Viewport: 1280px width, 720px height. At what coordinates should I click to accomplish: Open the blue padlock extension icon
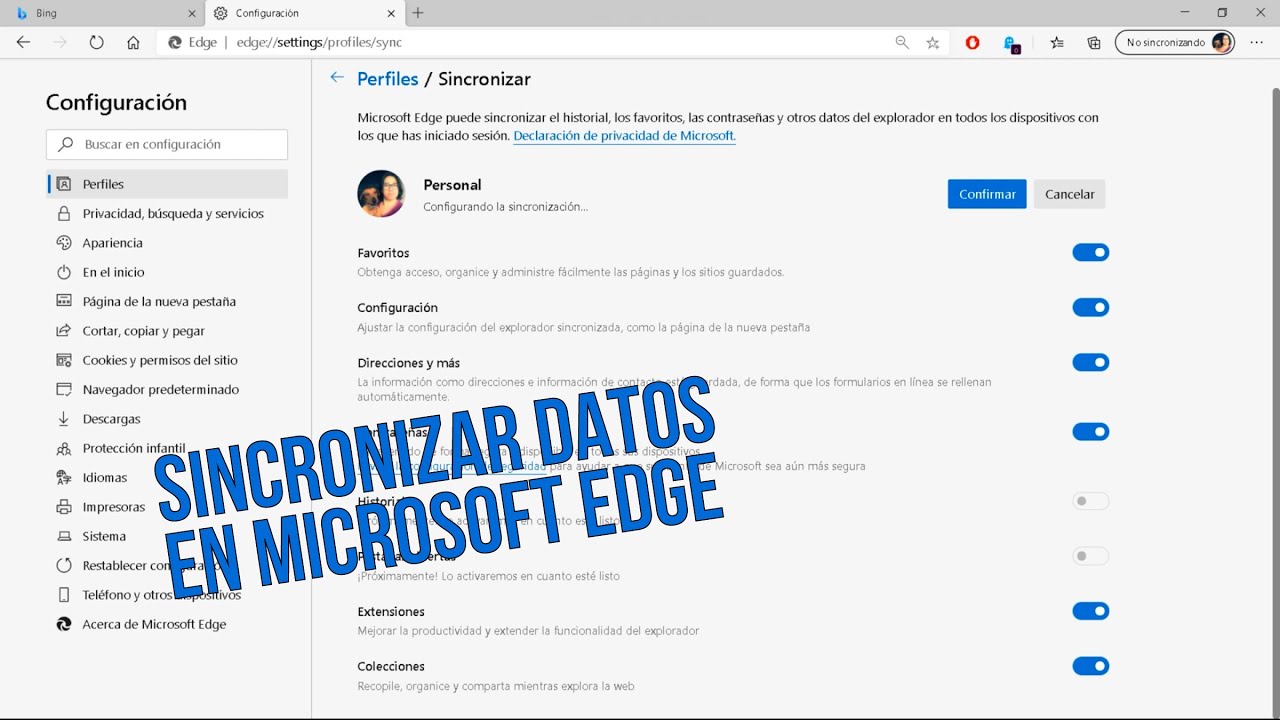click(x=1010, y=43)
